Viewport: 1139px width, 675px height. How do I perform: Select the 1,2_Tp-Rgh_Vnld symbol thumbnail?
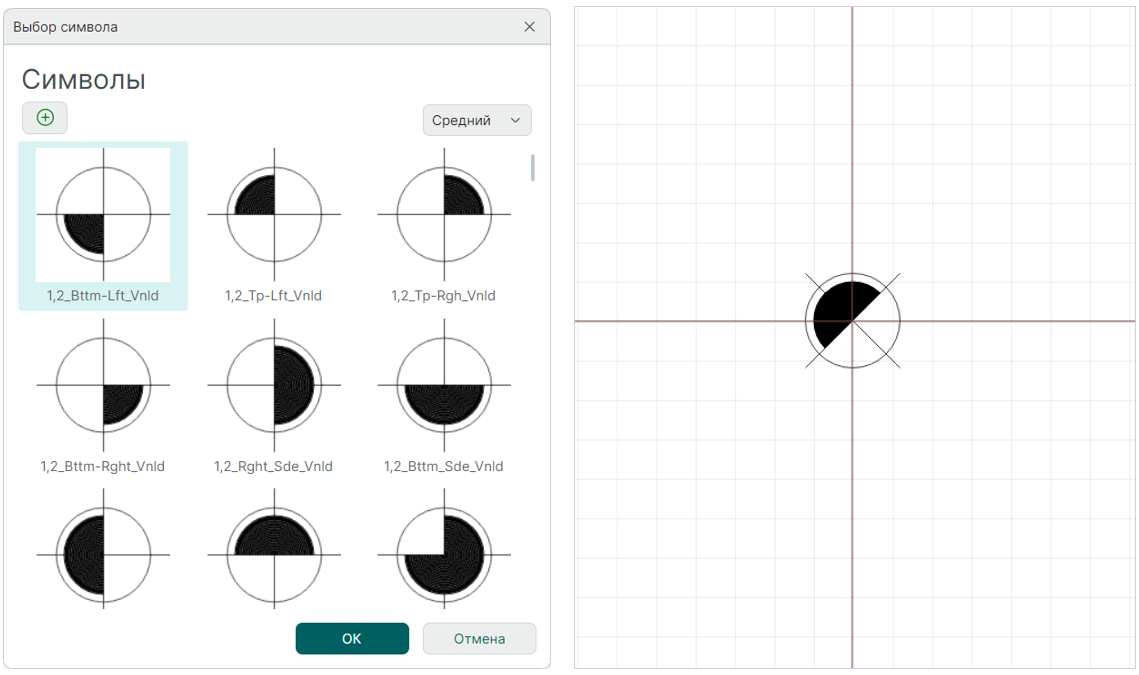click(444, 214)
